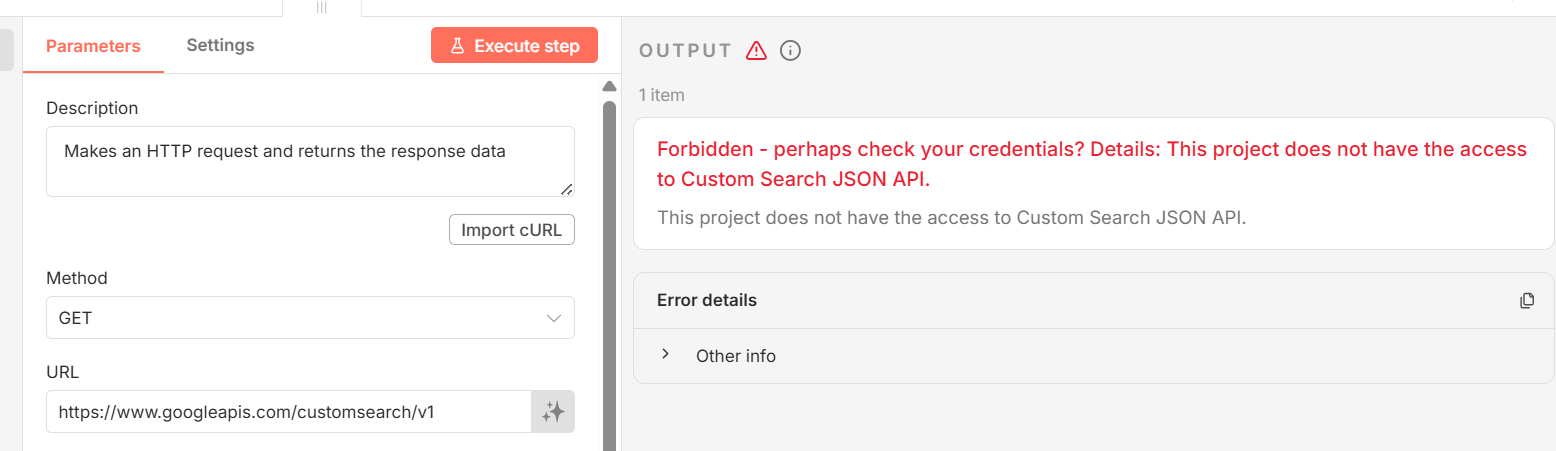Click the Import cURL button
The width and height of the screenshot is (1556, 451).
coord(511,230)
